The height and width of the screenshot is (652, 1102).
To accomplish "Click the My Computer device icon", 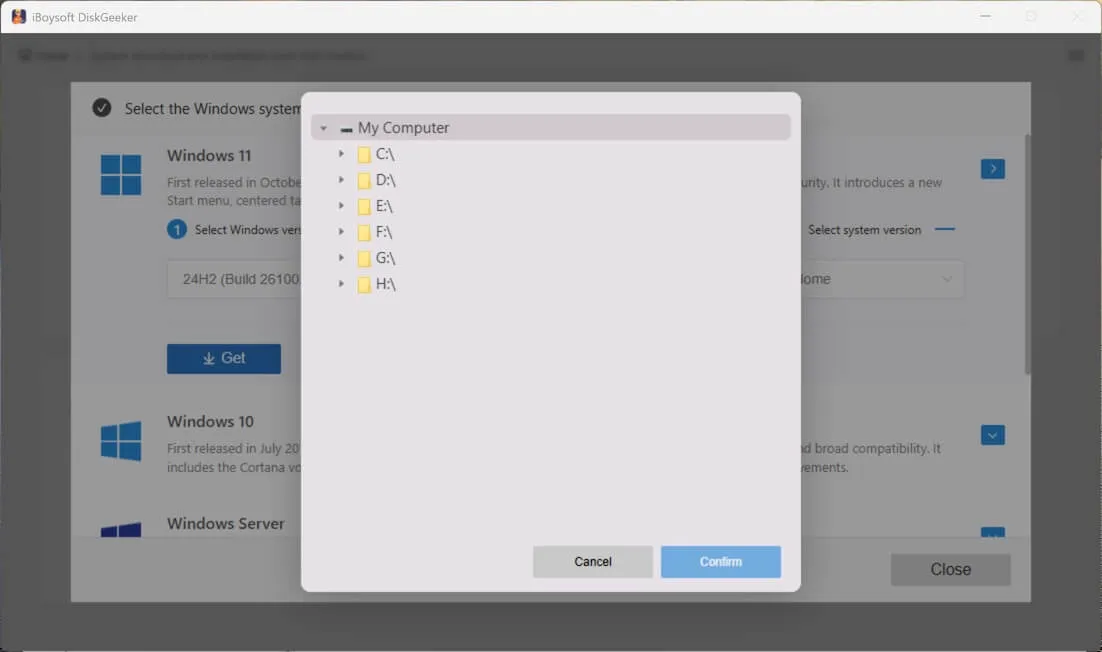I will 345,127.
